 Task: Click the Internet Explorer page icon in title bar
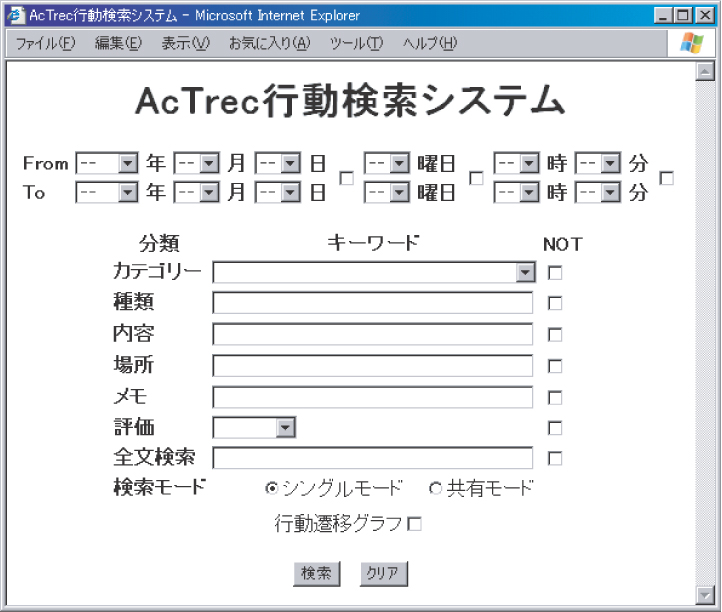(x=16, y=15)
